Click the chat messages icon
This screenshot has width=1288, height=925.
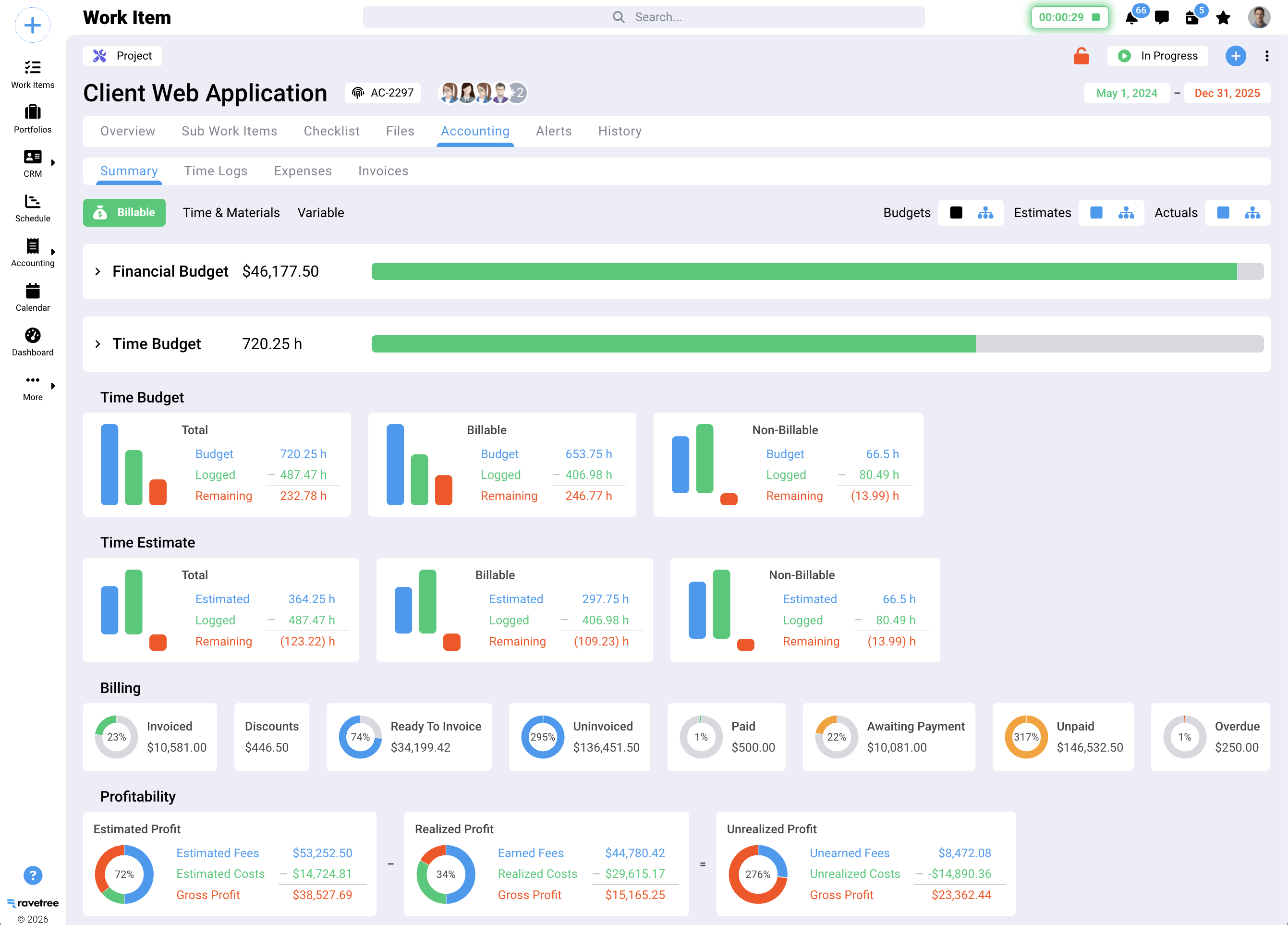(x=1161, y=18)
